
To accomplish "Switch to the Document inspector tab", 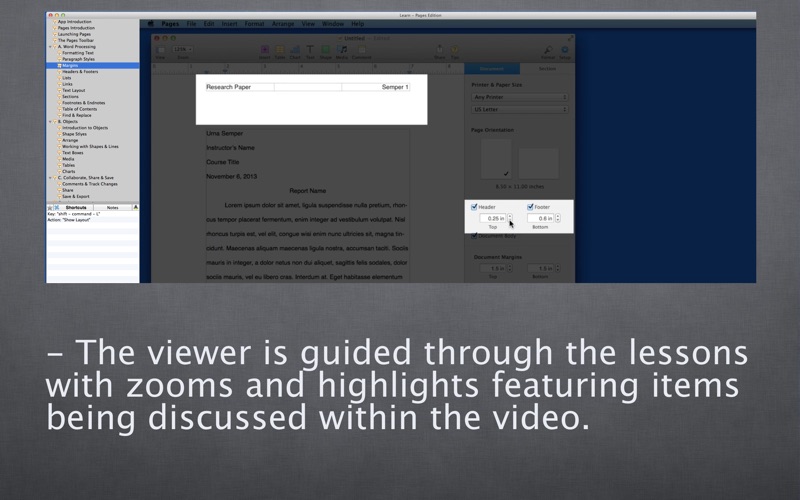I will click(x=492, y=68).
